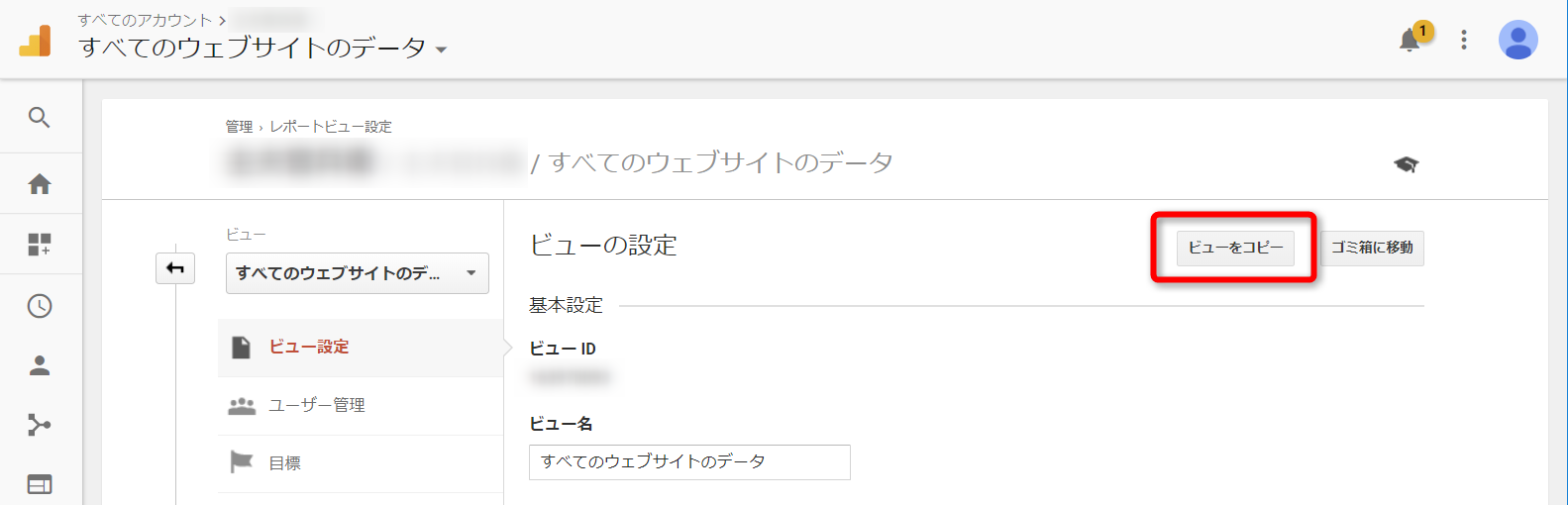Screen dimensions: 1568x505
Task: Go to Home via house icon
Action: 40,184
